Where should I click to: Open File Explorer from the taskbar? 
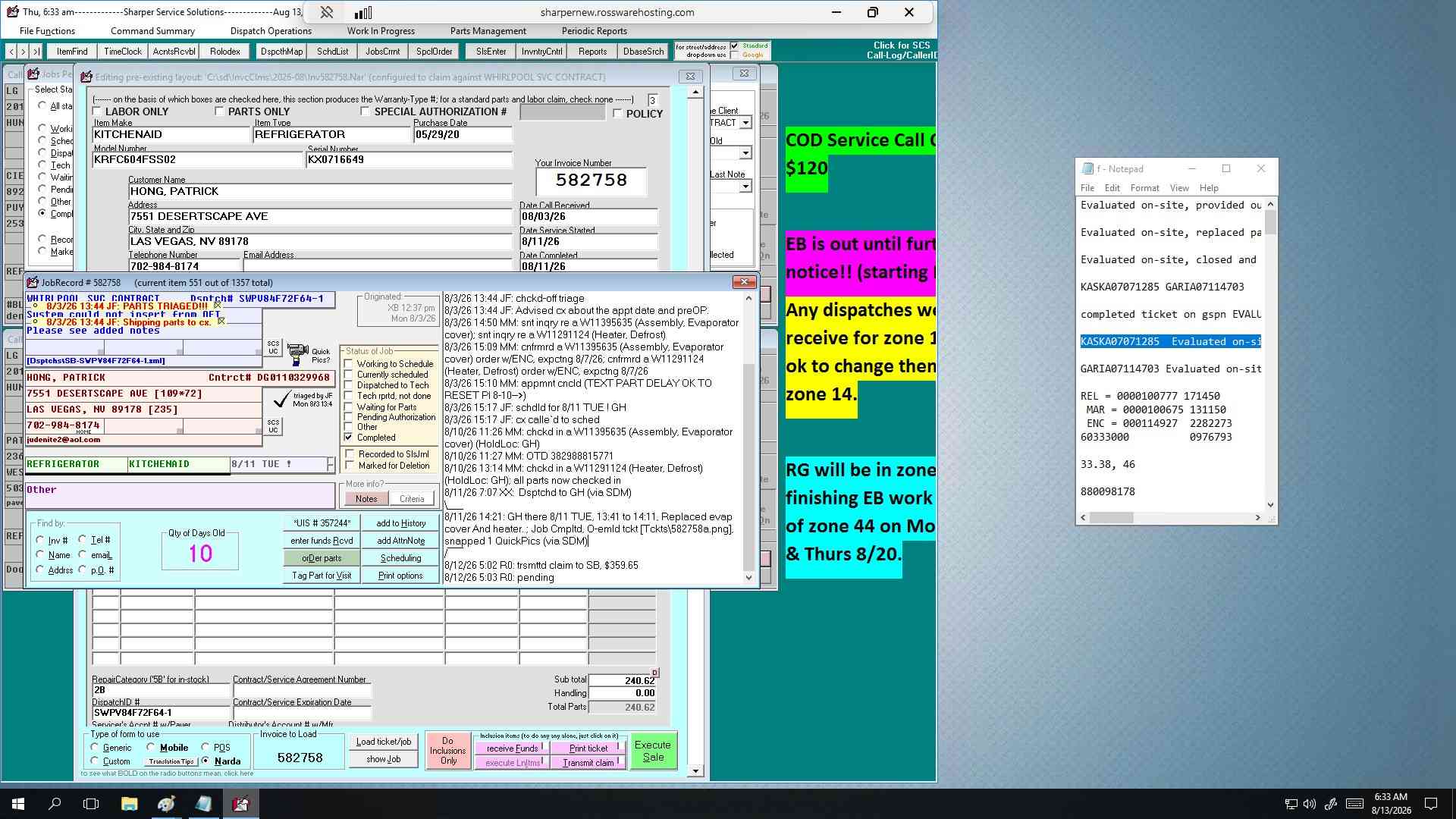pyautogui.click(x=129, y=804)
